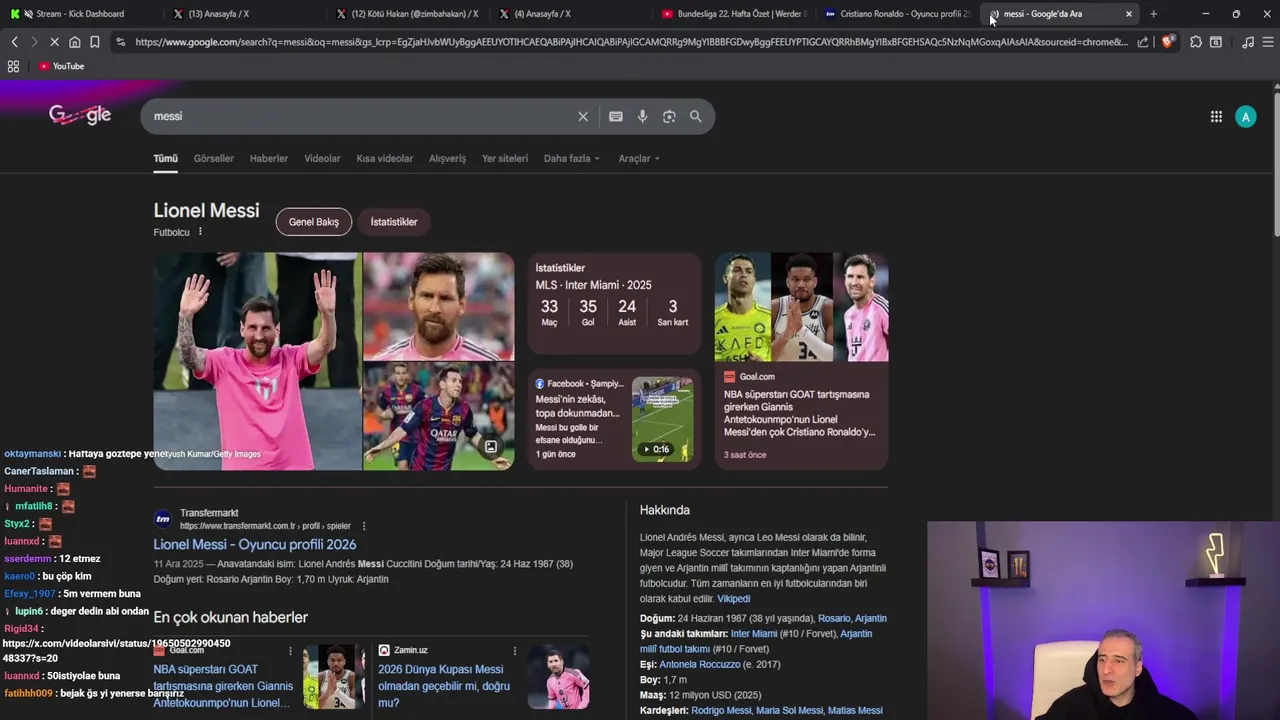Image resolution: width=1280 pixels, height=720 pixels.
Task: Click the Google logo
Action: point(80,115)
